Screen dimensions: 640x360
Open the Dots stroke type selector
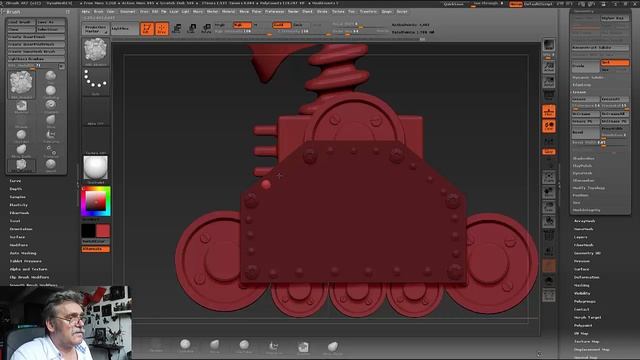(96, 82)
